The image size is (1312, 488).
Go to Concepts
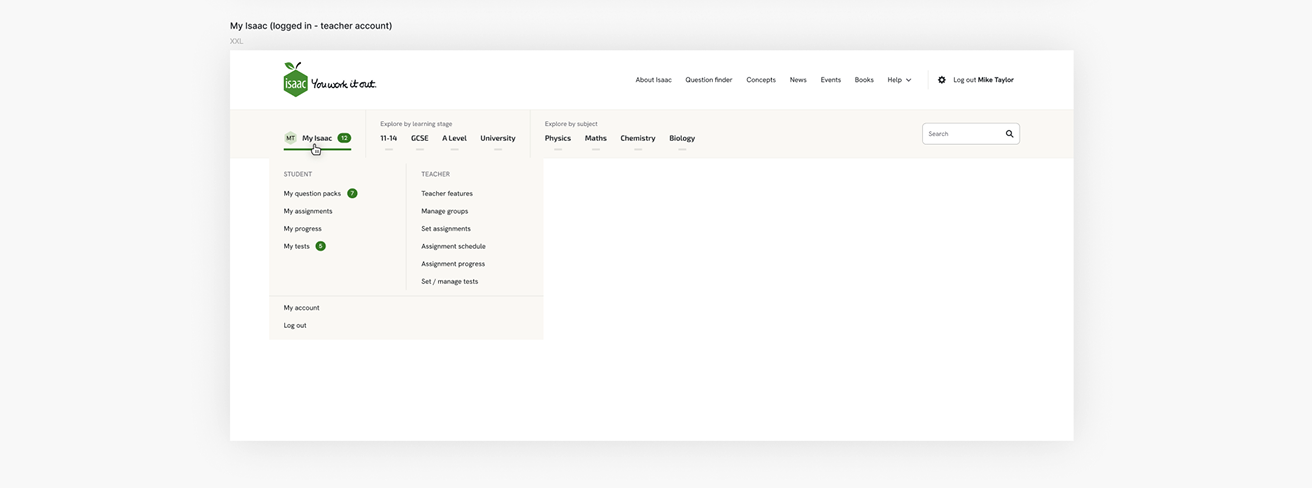tap(761, 80)
